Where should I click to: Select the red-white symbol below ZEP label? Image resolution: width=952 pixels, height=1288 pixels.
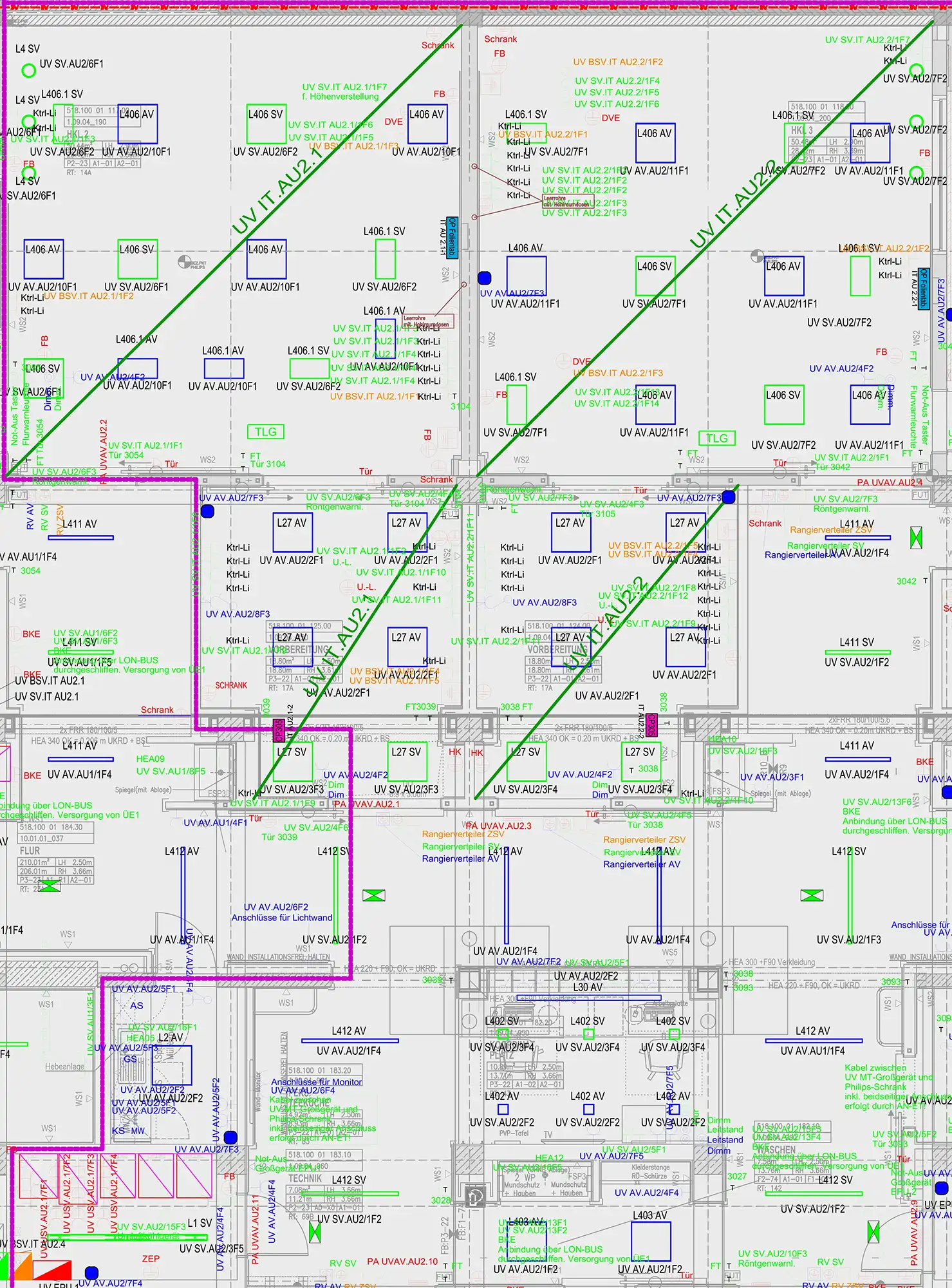click(52, 1270)
